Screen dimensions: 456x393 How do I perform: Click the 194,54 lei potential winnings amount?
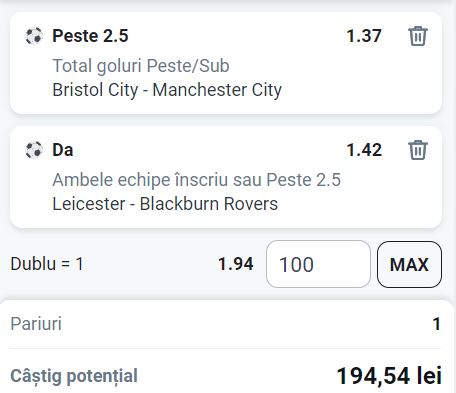coord(389,376)
